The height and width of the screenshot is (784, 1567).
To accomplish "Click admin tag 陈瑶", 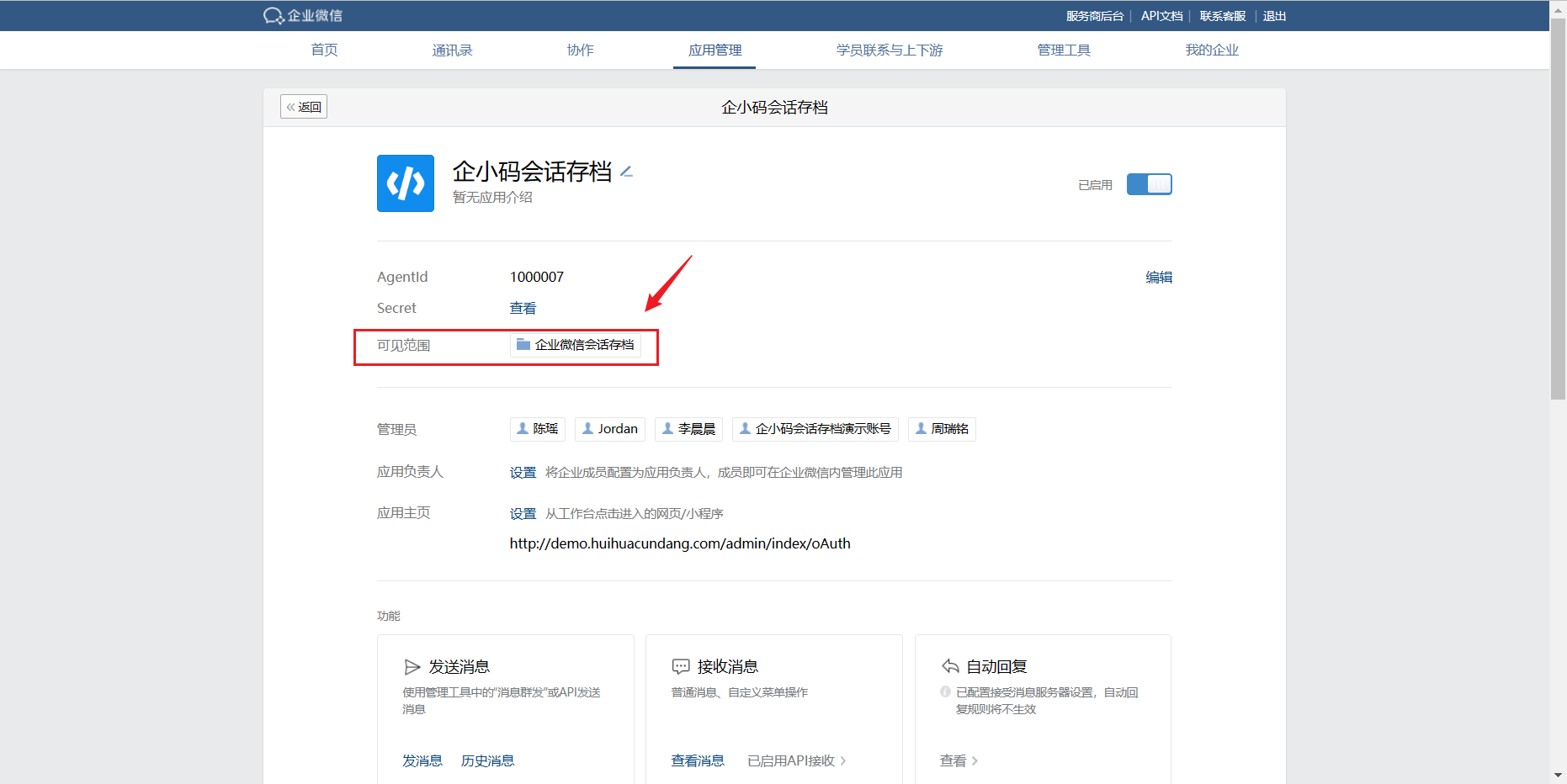I will 537,429.
